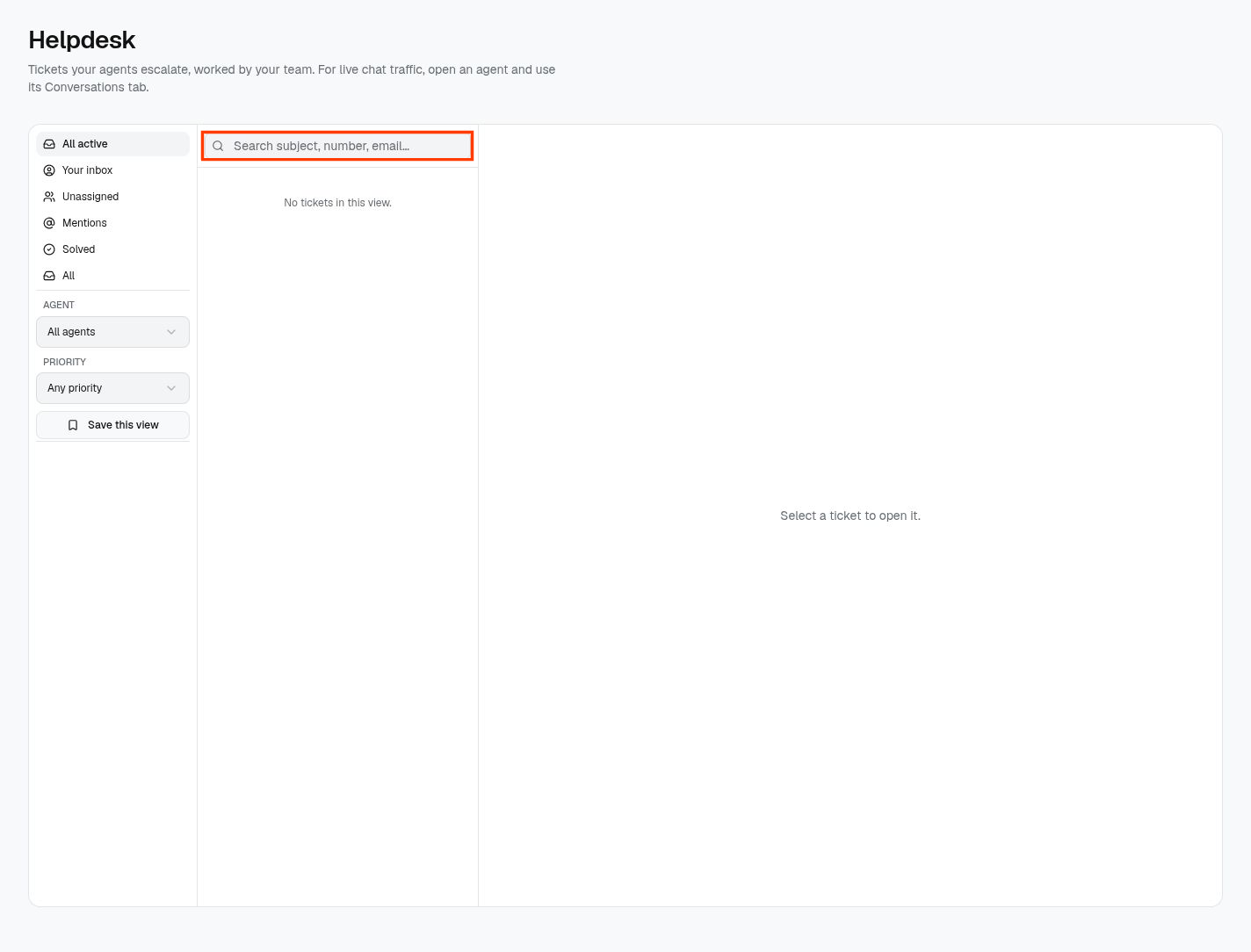Show Unassigned tickets
The height and width of the screenshot is (952, 1251).
[x=112, y=197]
